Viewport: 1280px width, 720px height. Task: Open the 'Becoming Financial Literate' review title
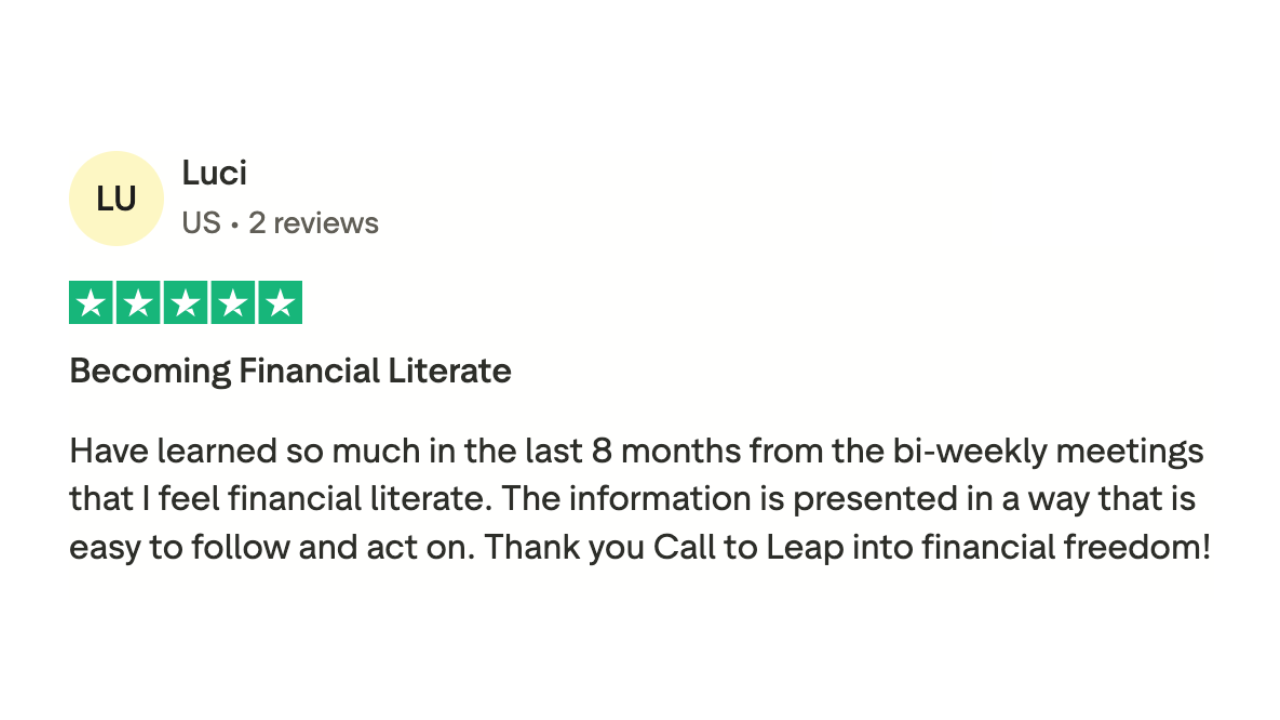point(290,371)
